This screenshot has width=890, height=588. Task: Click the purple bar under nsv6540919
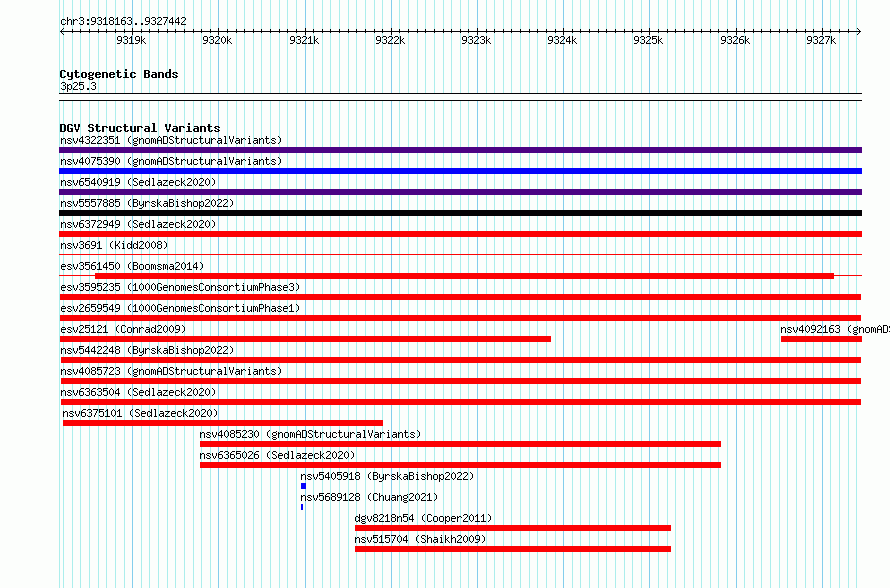[x=460, y=192]
